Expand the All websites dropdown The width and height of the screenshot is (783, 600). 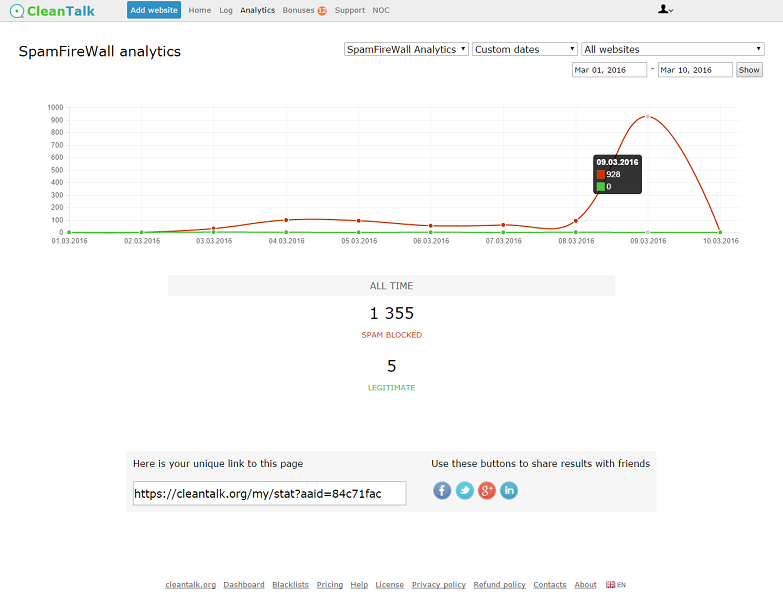pos(673,49)
